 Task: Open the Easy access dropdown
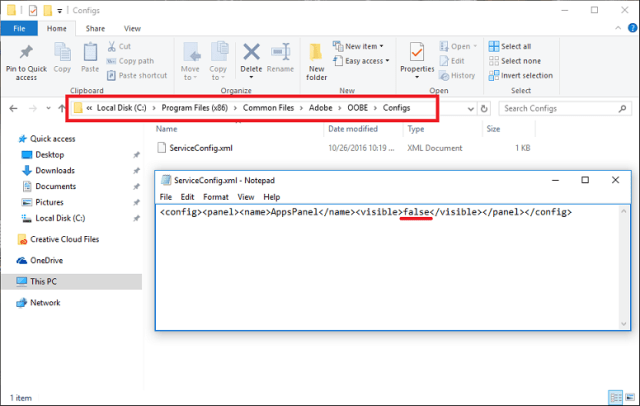(361, 61)
